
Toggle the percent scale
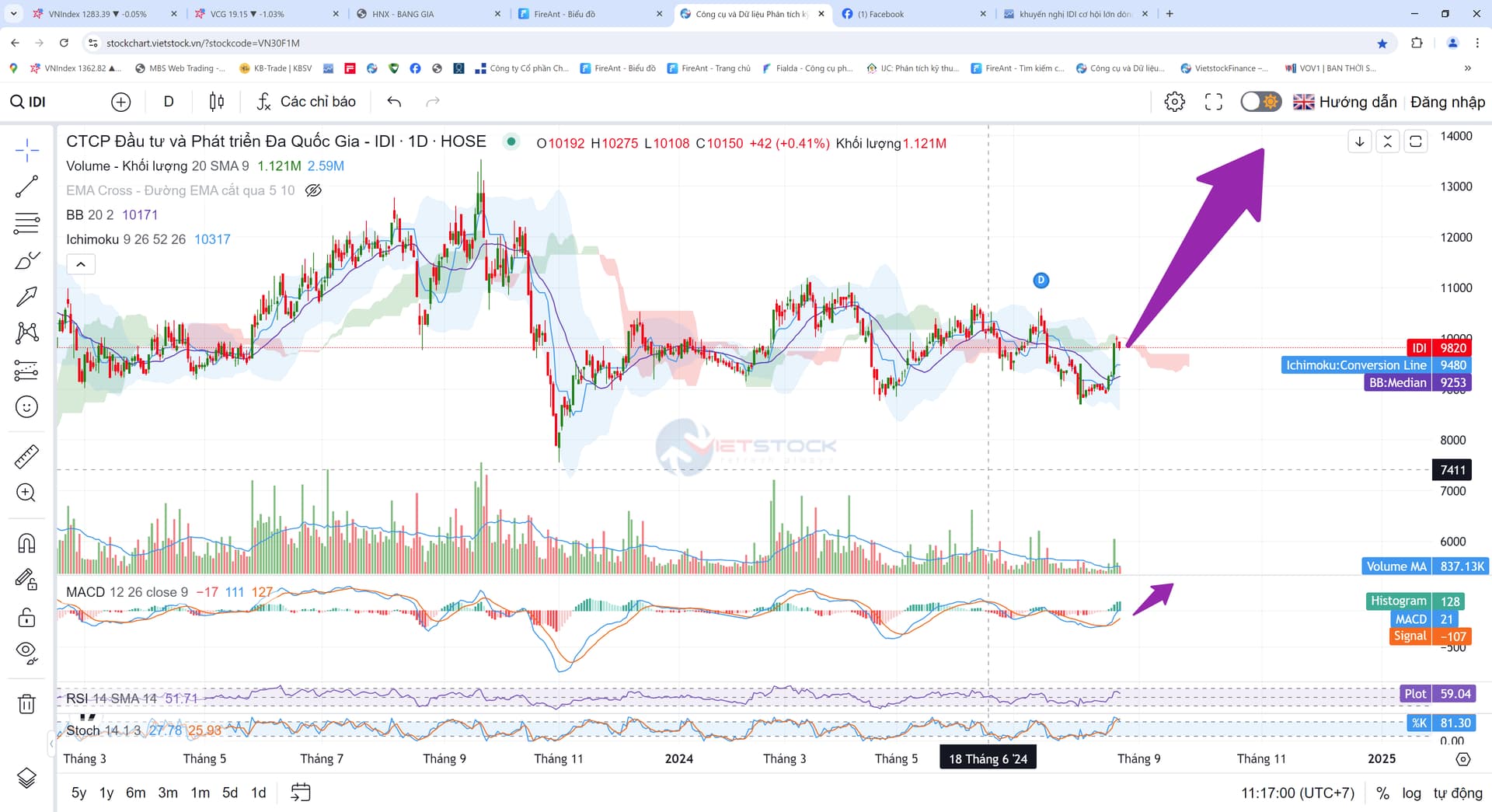click(1382, 793)
